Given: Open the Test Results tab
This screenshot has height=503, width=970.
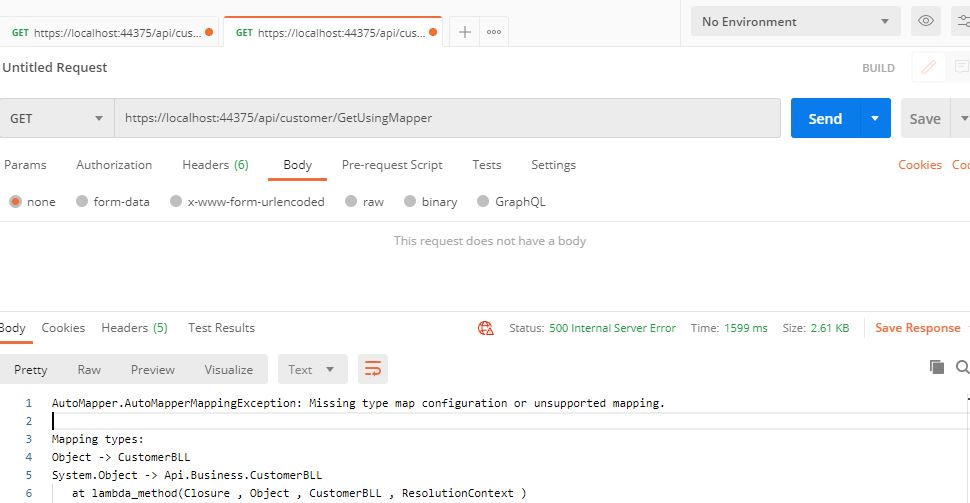Looking at the screenshot, I should (x=221, y=328).
